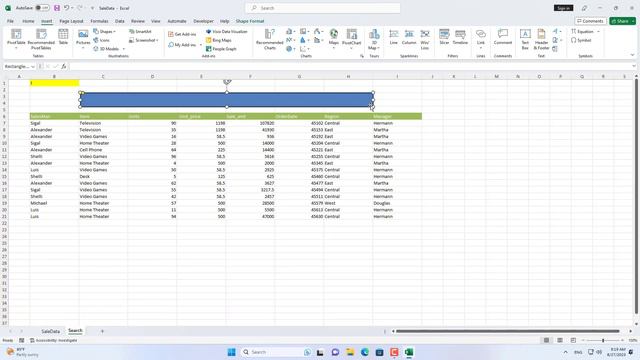Open the 3D Map tool
This screenshot has width=640, height=360.
[374, 39]
